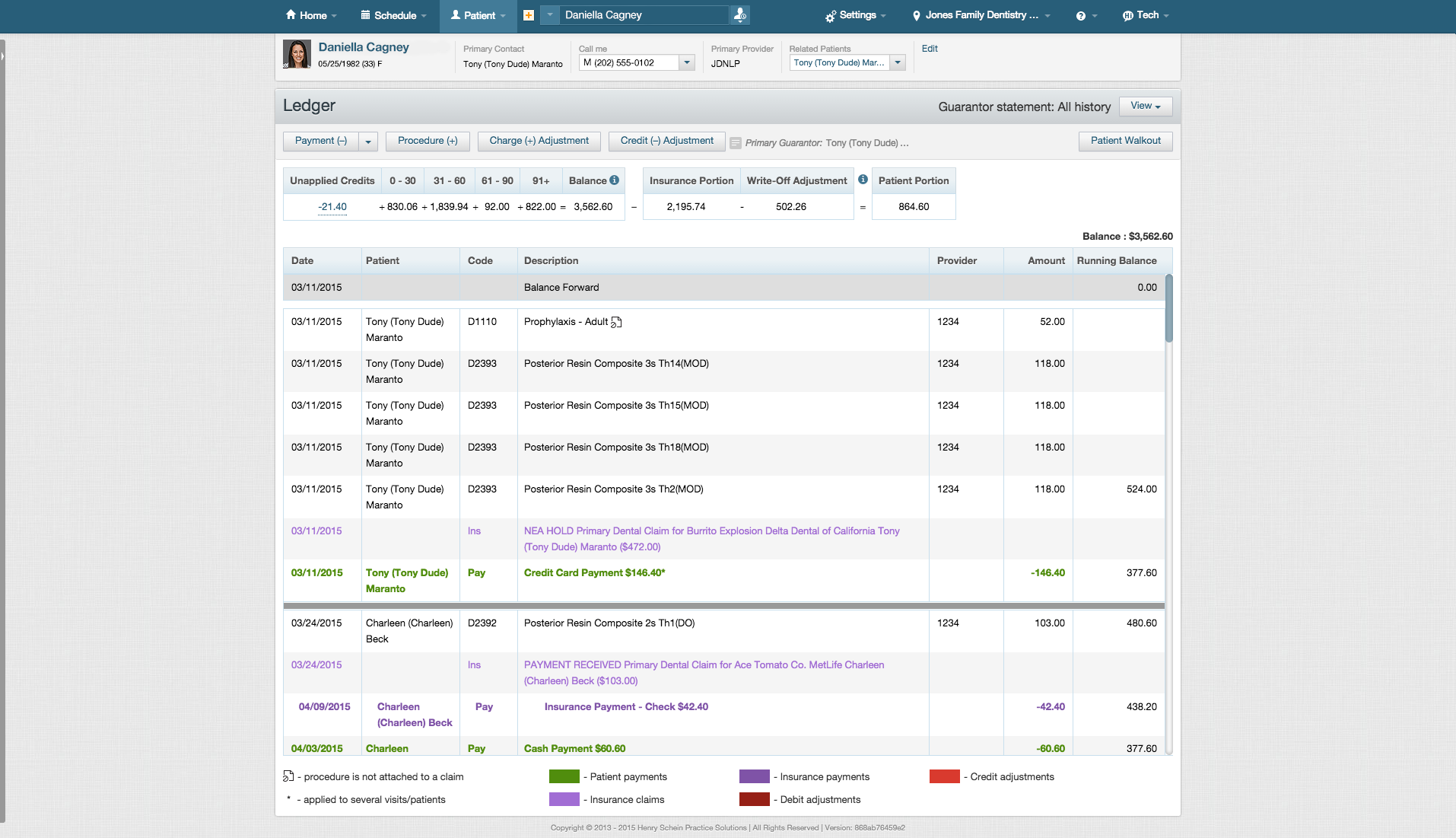This screenshot has width=1456, height=838.
Task: Click the Settings gear icon
Action: 829,14
